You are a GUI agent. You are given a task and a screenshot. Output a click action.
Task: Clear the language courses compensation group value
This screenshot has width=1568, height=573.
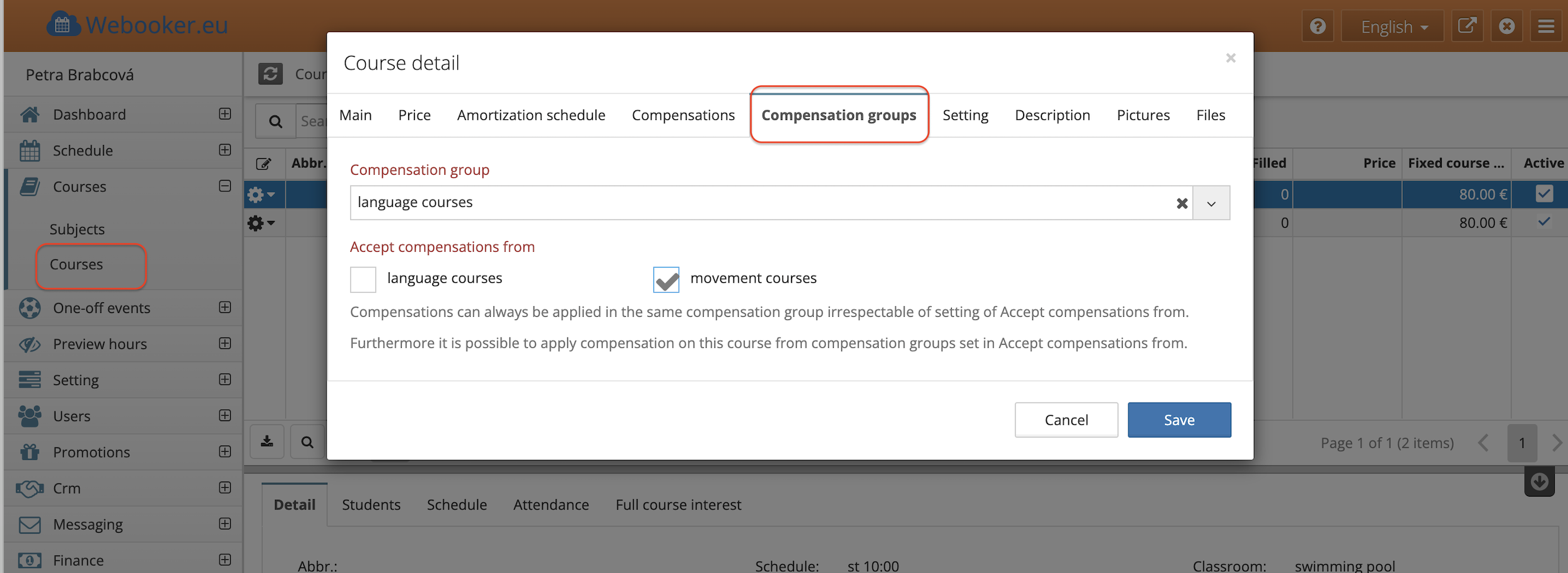(x=1182, y=203)
